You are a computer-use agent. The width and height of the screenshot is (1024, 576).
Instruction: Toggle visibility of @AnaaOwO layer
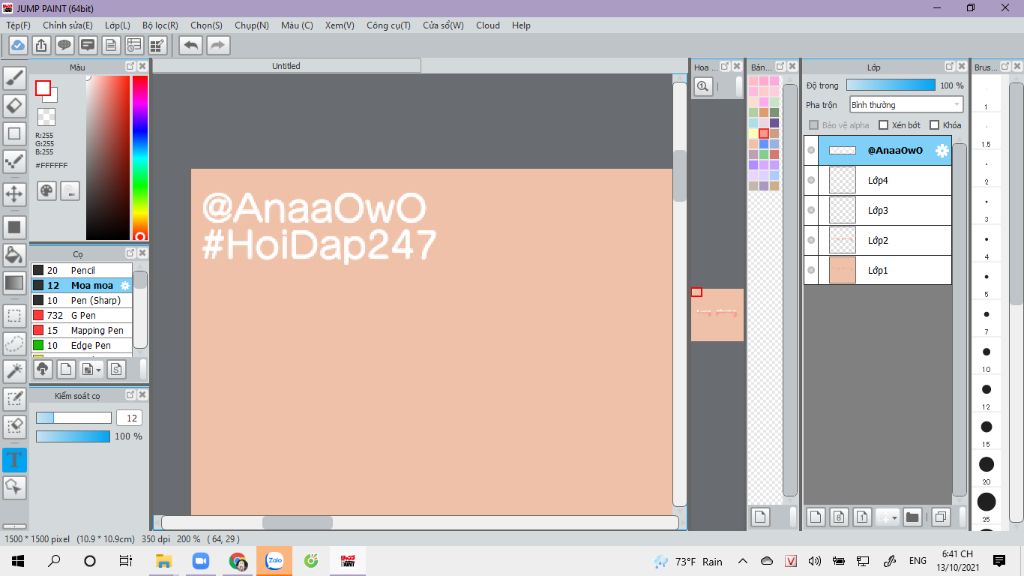click(811, 150)
